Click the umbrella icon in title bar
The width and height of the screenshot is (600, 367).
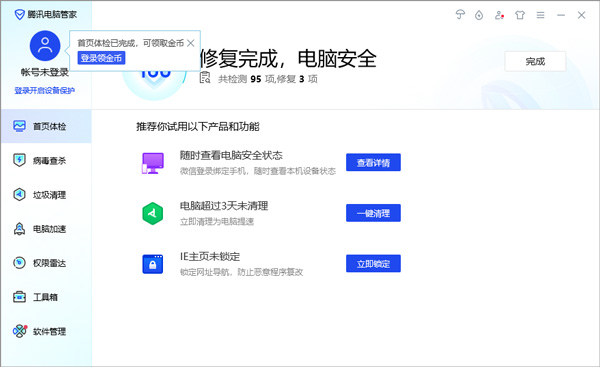(460, 15)
